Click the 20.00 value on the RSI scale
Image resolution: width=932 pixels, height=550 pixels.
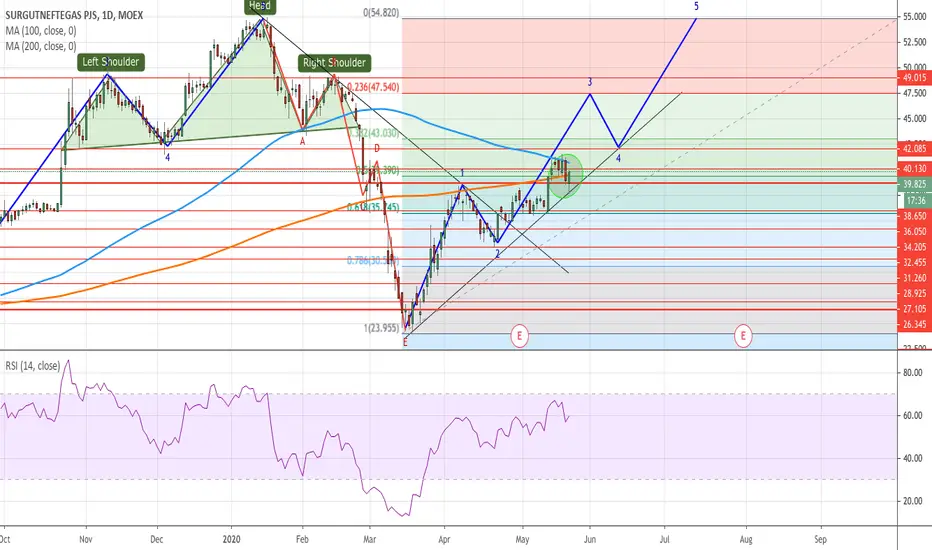[912, 501]
